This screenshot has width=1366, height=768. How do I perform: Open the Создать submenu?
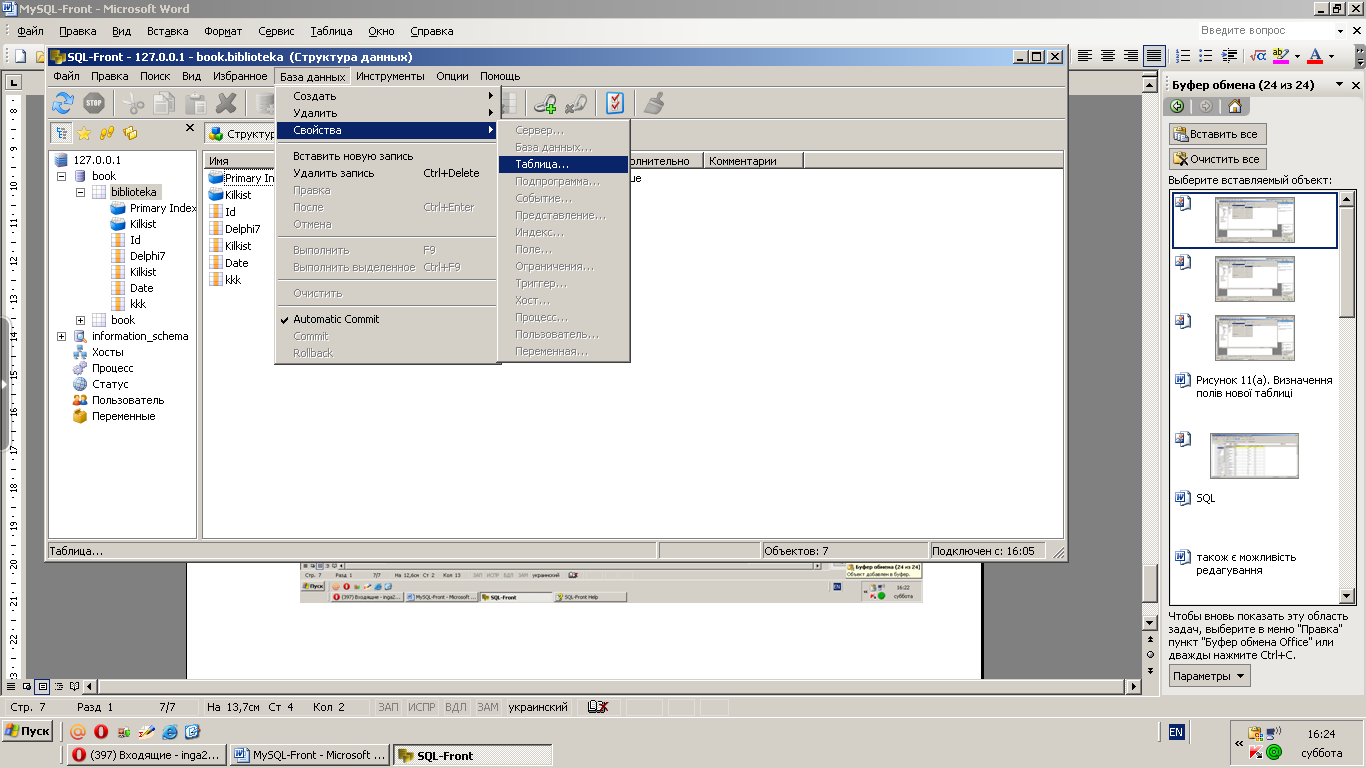[x=388, y=96]
